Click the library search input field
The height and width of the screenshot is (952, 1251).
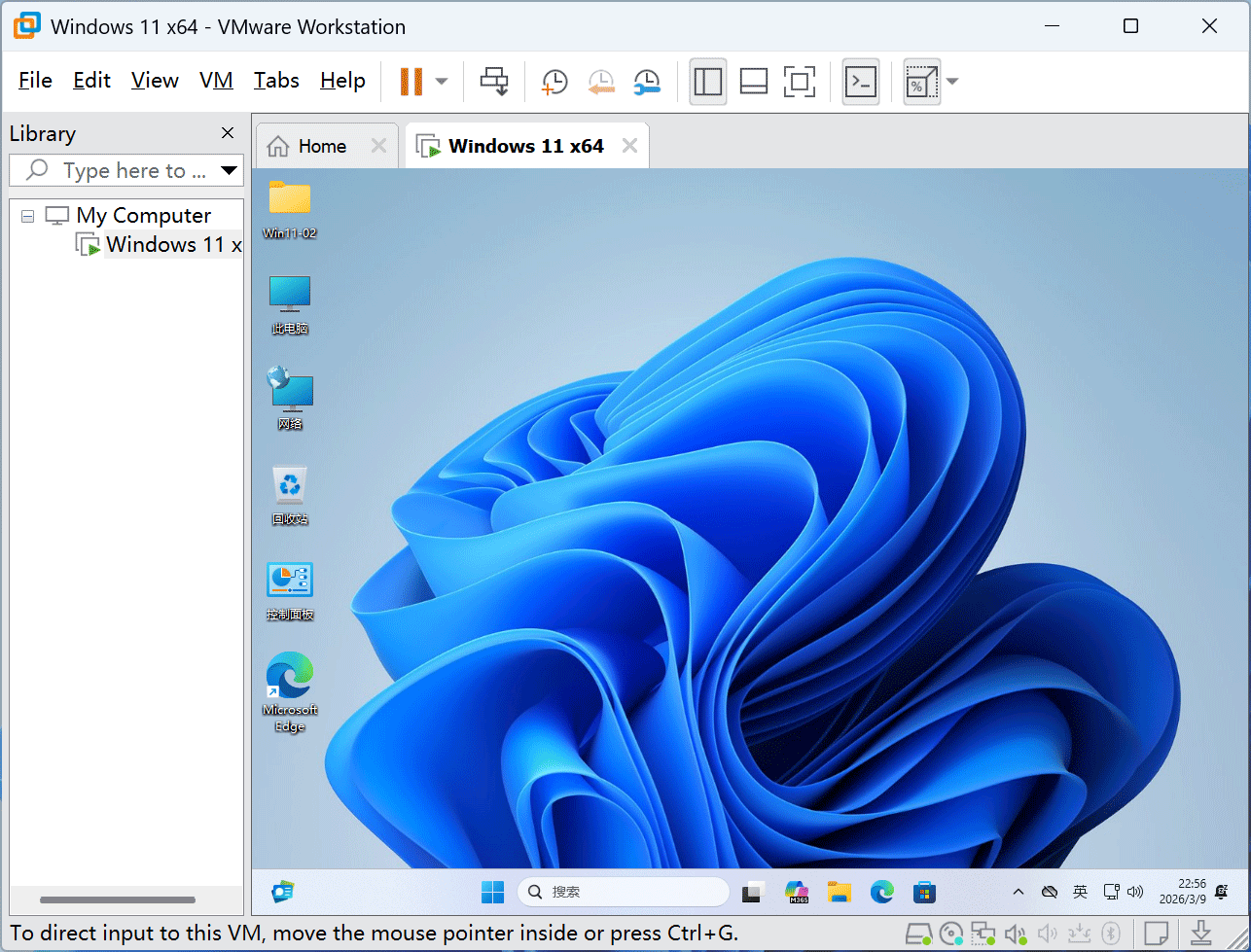click(134, 171)
